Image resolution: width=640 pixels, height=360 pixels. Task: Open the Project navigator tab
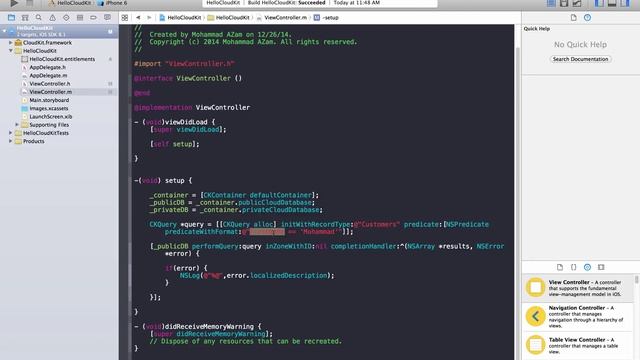(11, 18)
